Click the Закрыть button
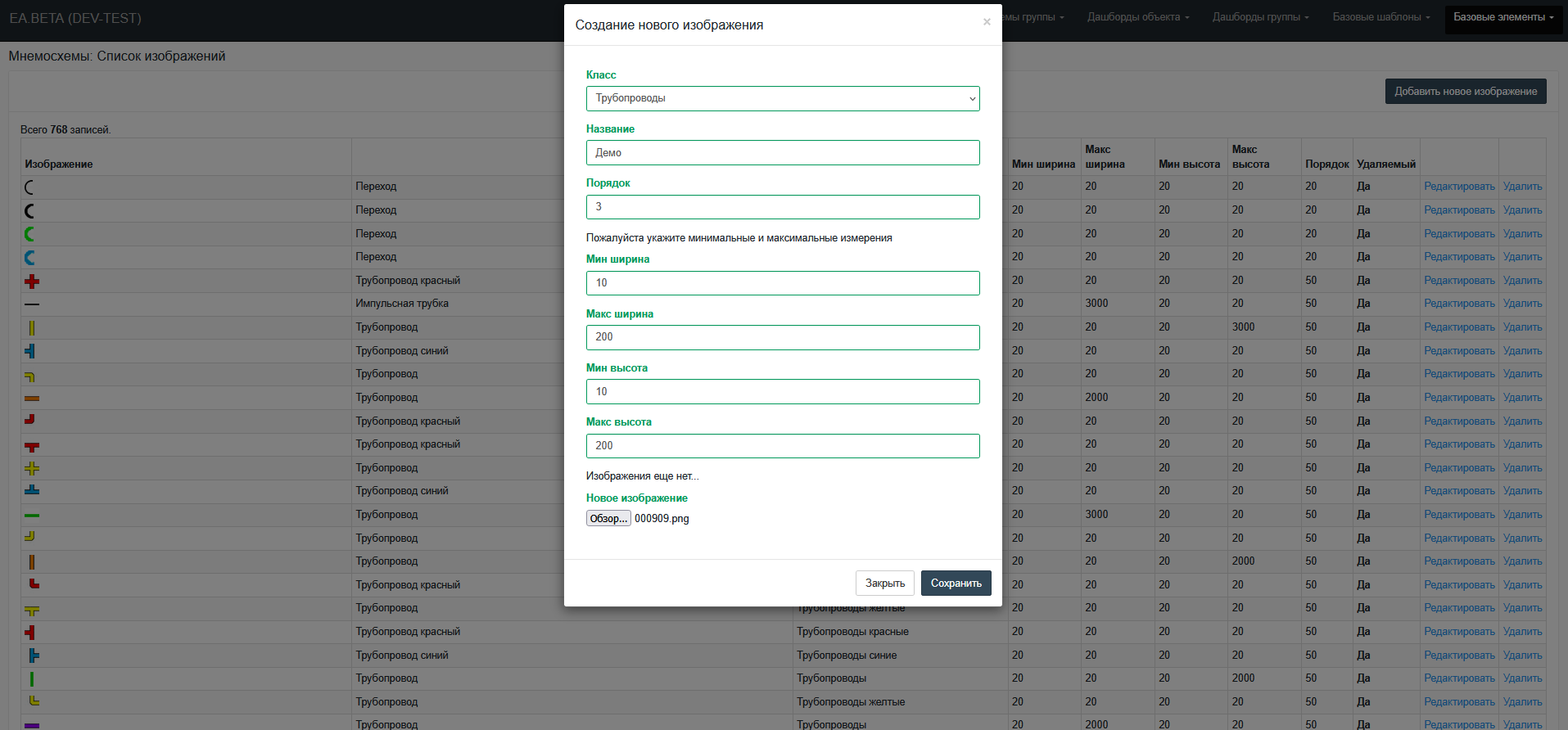1568x730 pixels. click(x=885, y=584)
